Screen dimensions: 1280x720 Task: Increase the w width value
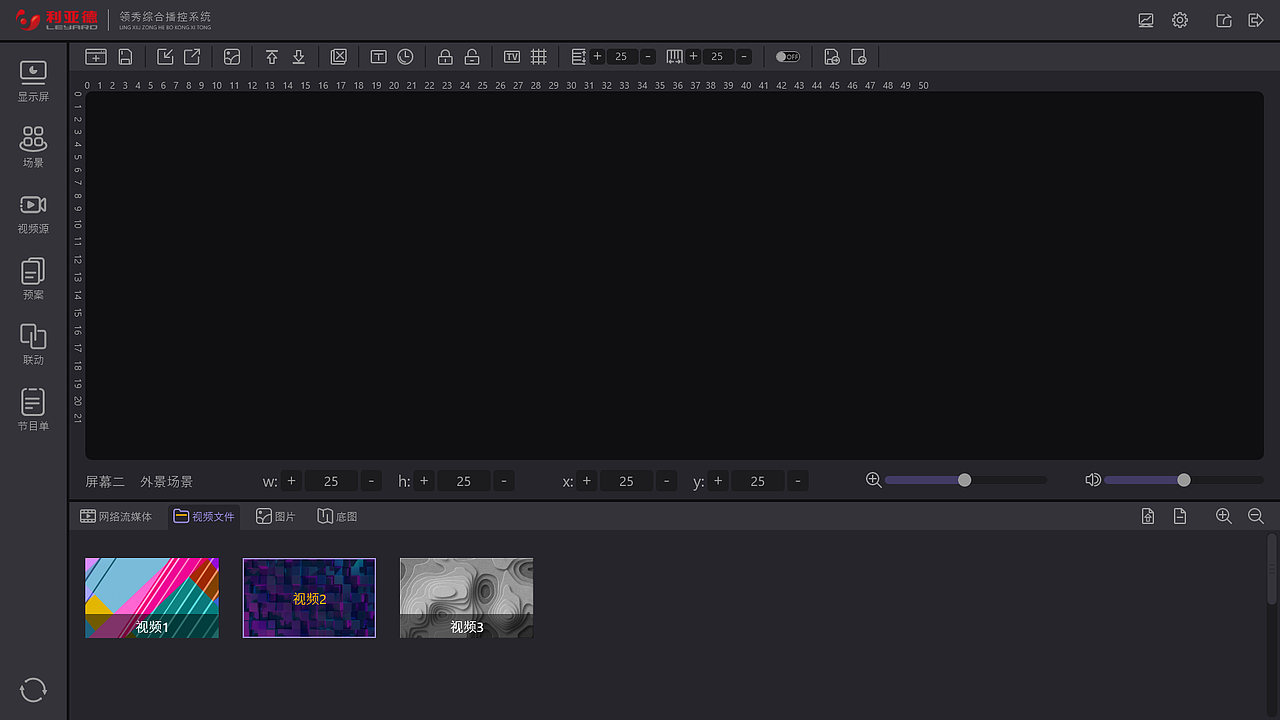pos(292,481)
